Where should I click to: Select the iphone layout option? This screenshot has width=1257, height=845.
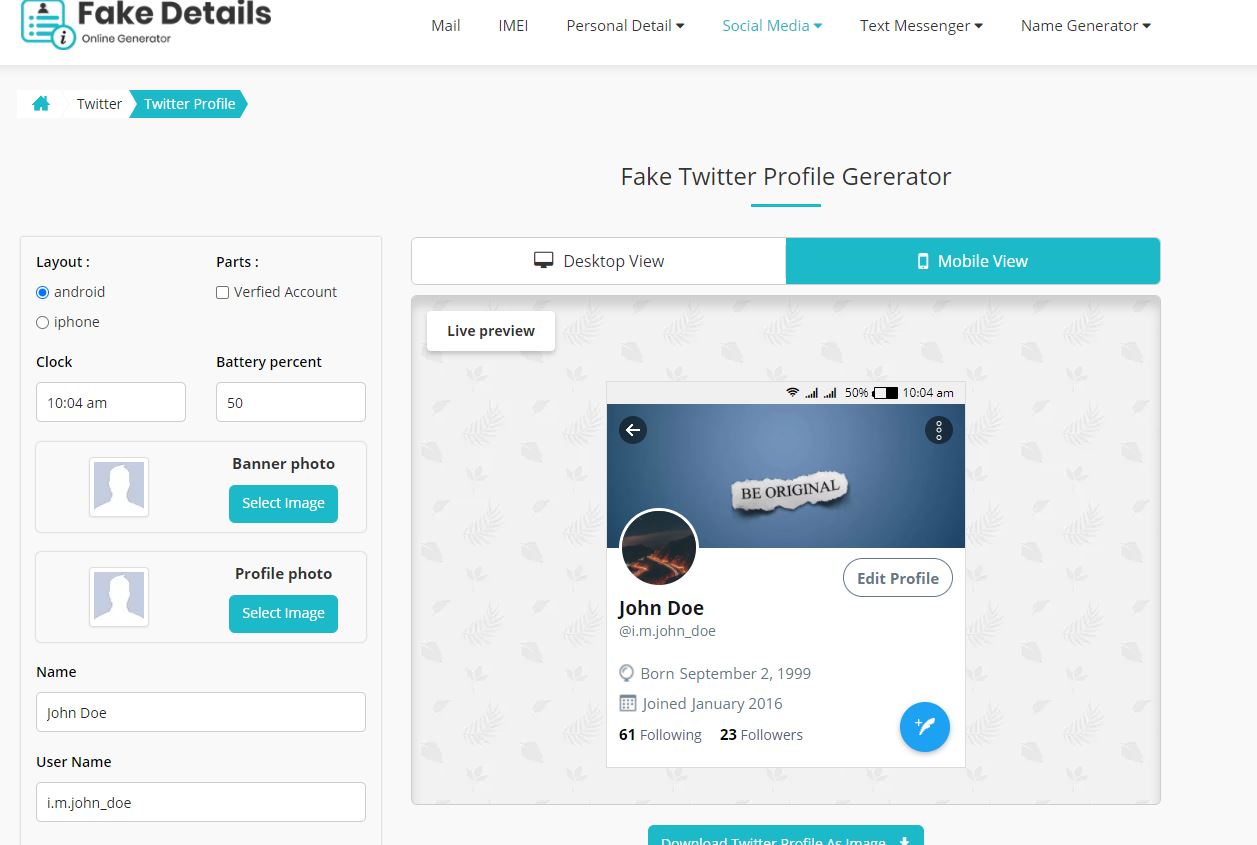(x=42, y=322)
